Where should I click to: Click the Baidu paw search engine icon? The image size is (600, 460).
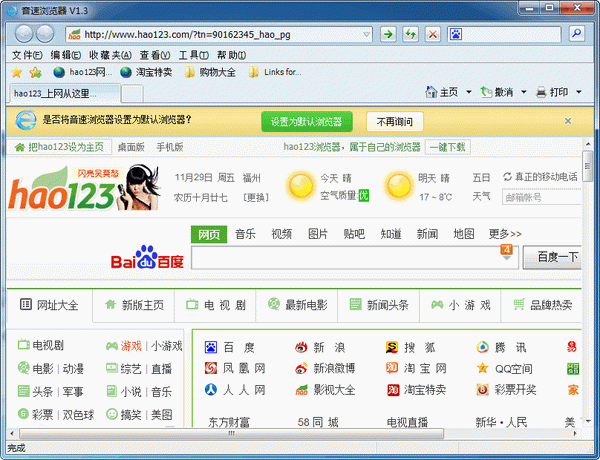coord(456,34)
